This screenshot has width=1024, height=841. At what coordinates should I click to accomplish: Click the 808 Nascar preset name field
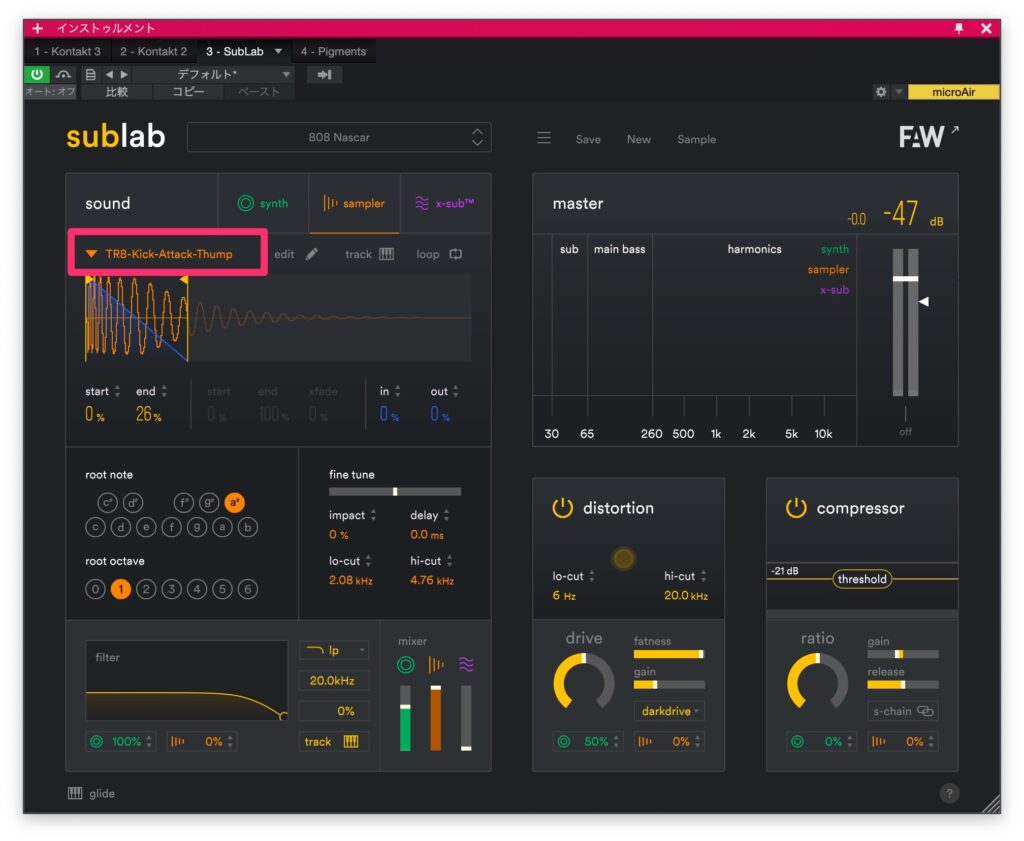[339, 138]
